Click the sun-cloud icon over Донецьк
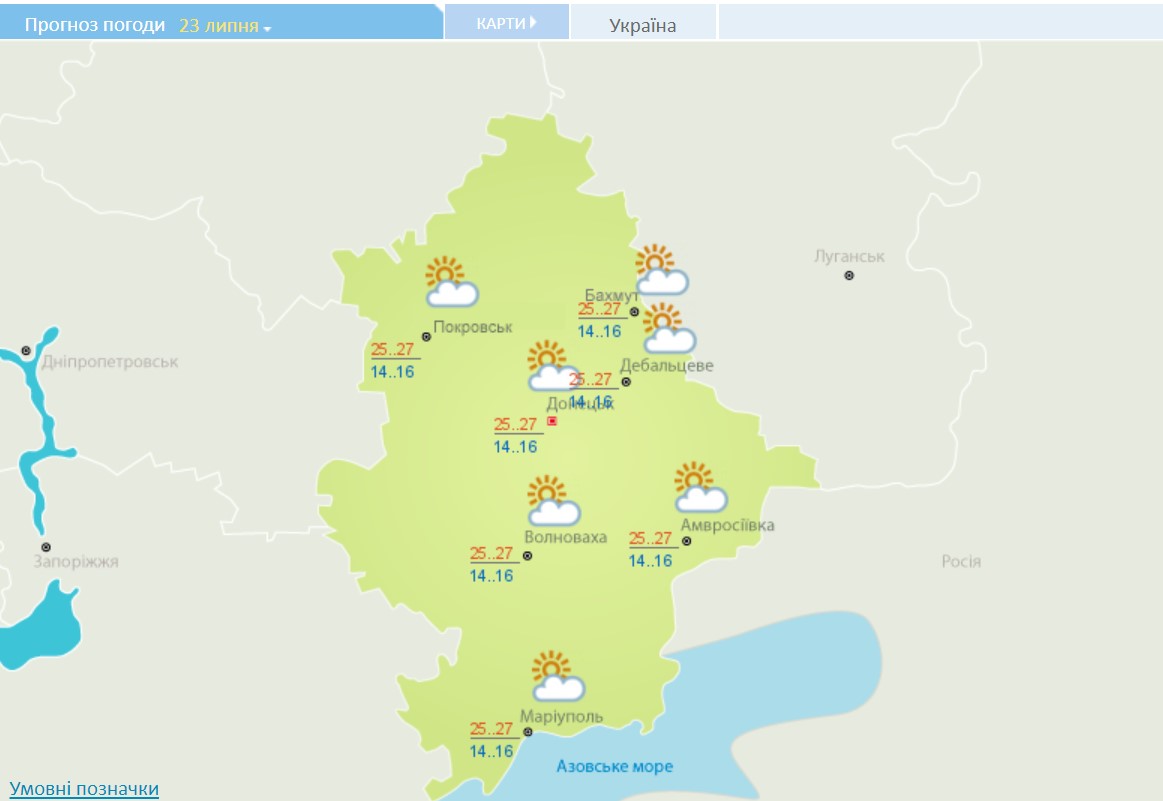The width and height of the screenshot is (1163, 801). (x=553, y=366)
